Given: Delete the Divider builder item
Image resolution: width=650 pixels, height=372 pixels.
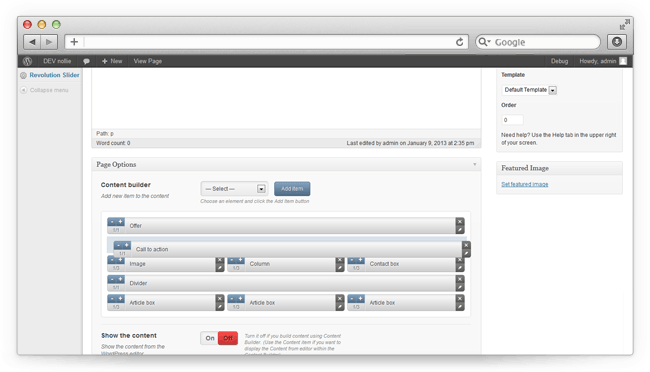Looking at the screenshot, I should click(460, 279).
